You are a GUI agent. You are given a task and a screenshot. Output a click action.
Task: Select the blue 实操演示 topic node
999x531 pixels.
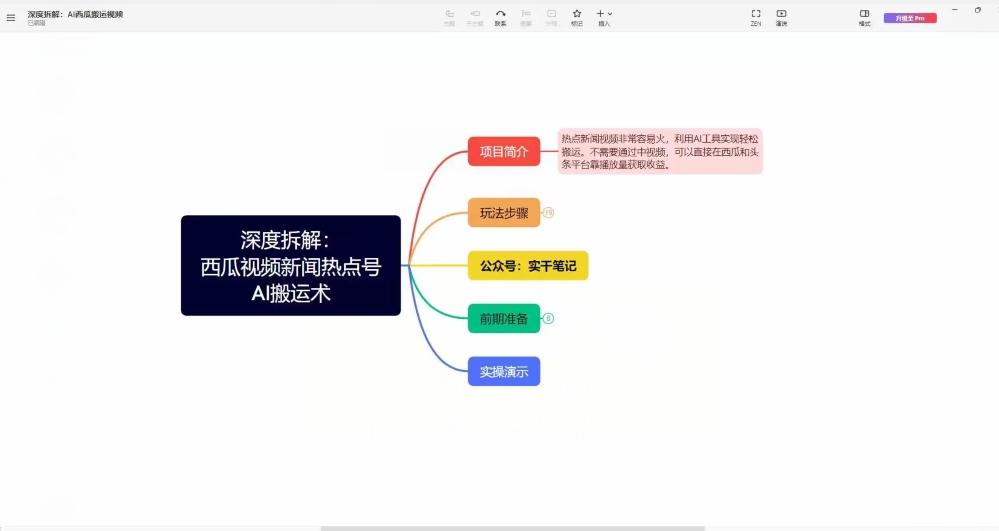[504, 372]
